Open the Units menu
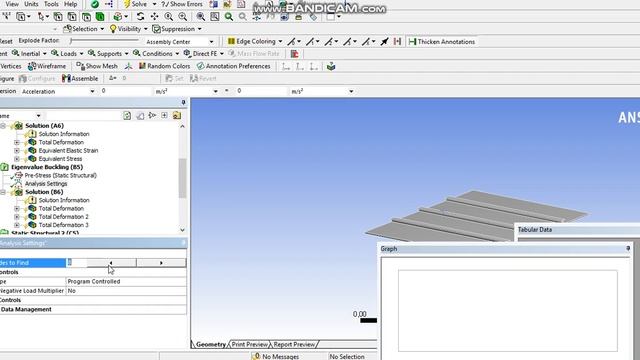 (x=31, y=4)
